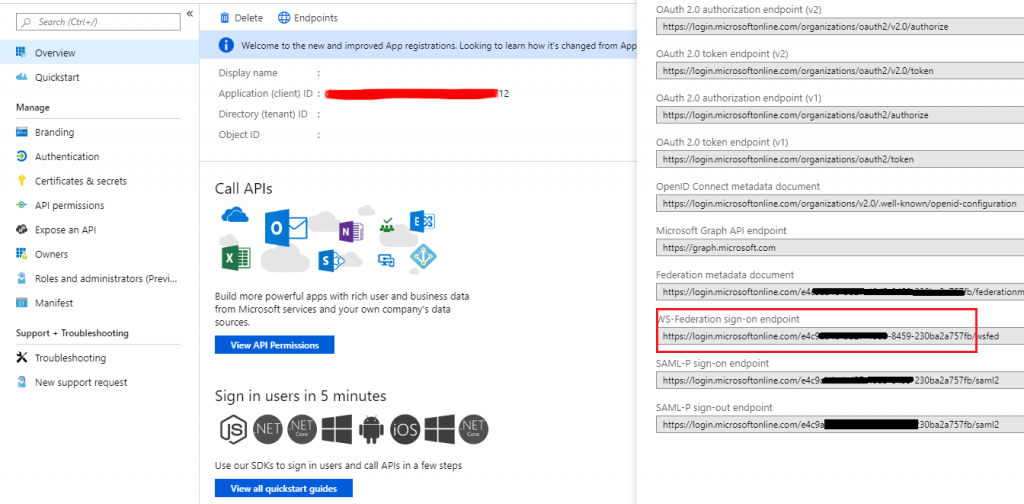This screenshot has height=504, width=1024.
Task: Select the OpenID Connect metadata document URL field
Action: click(840, 203)
